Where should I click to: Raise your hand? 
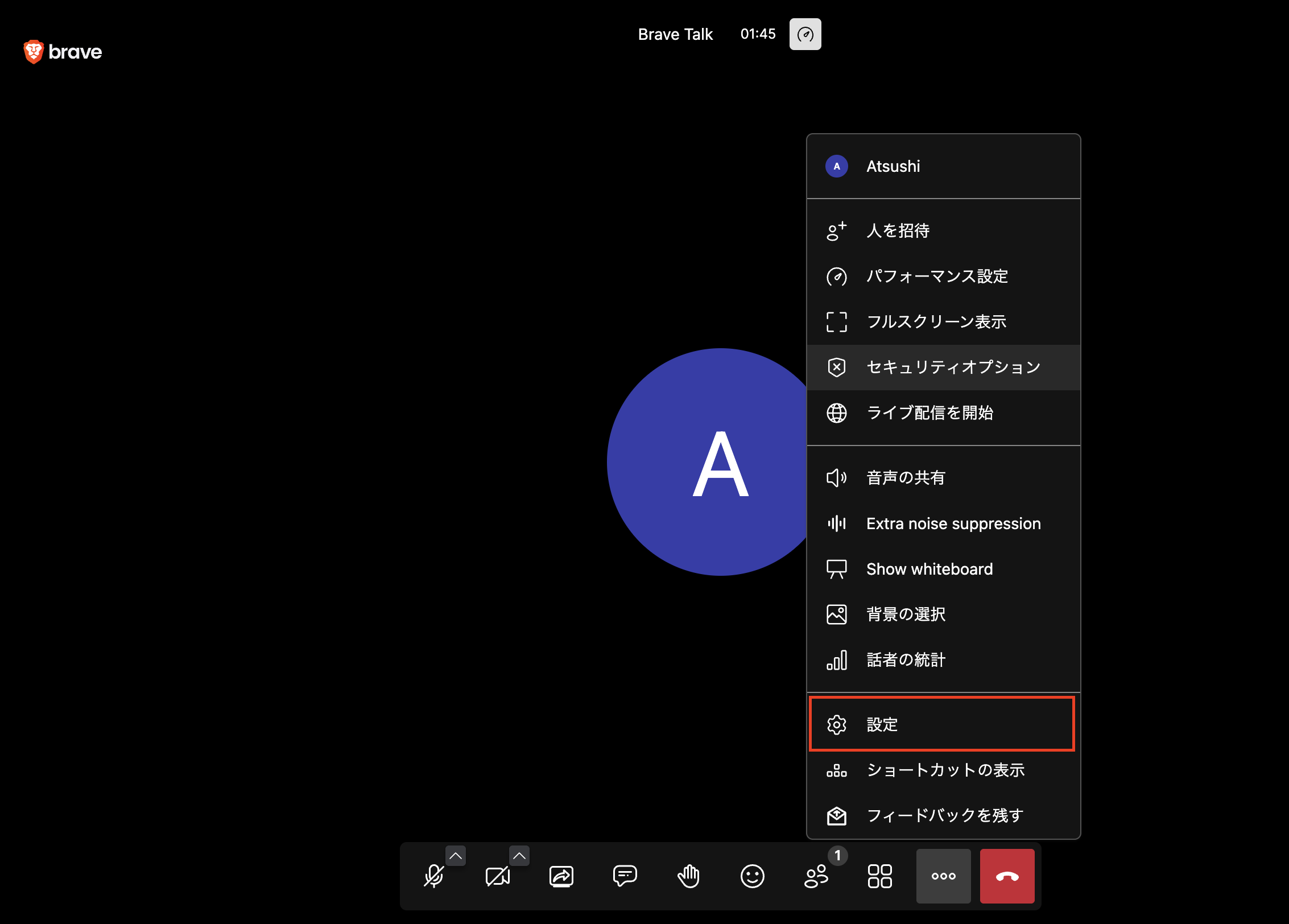coord(689,876)
